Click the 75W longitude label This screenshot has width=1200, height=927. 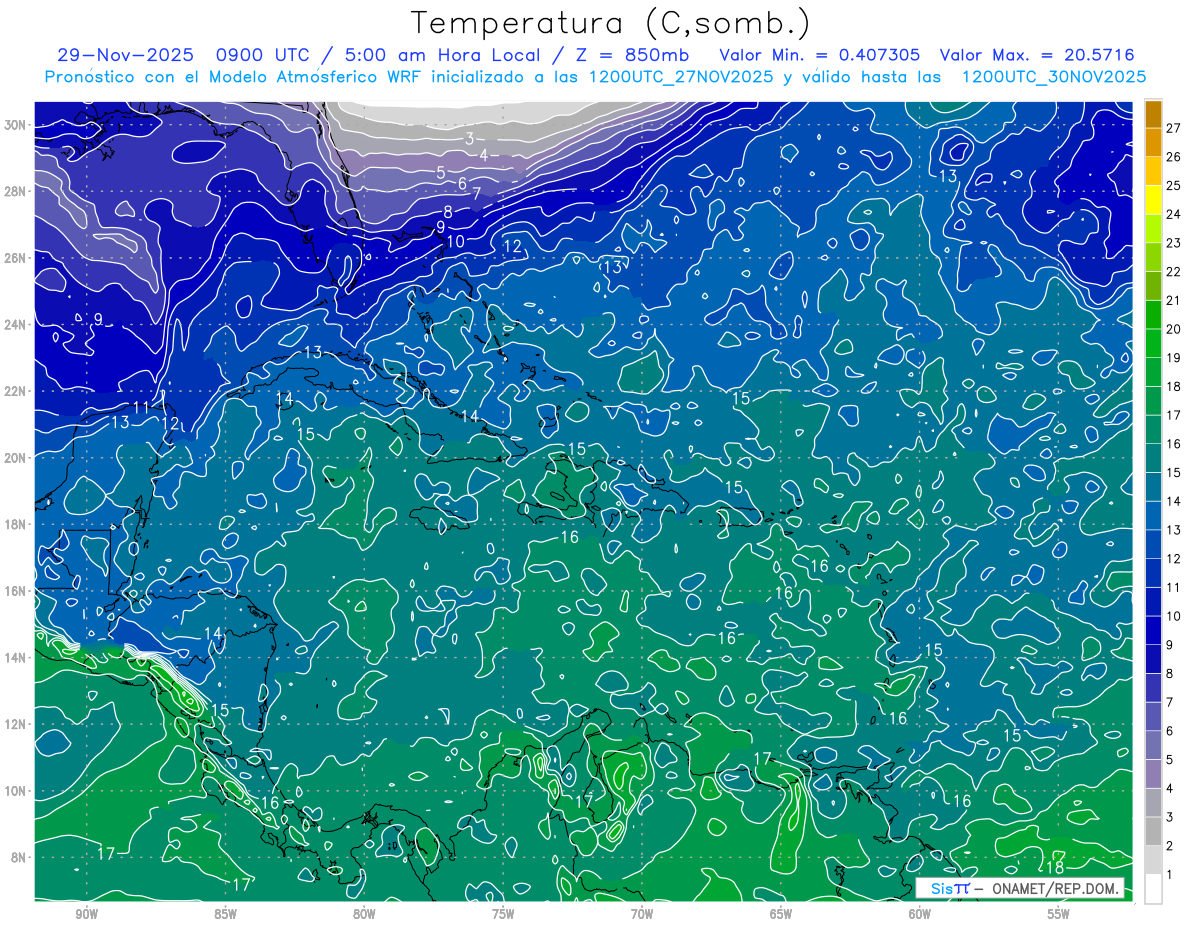(x=503, y=914)
